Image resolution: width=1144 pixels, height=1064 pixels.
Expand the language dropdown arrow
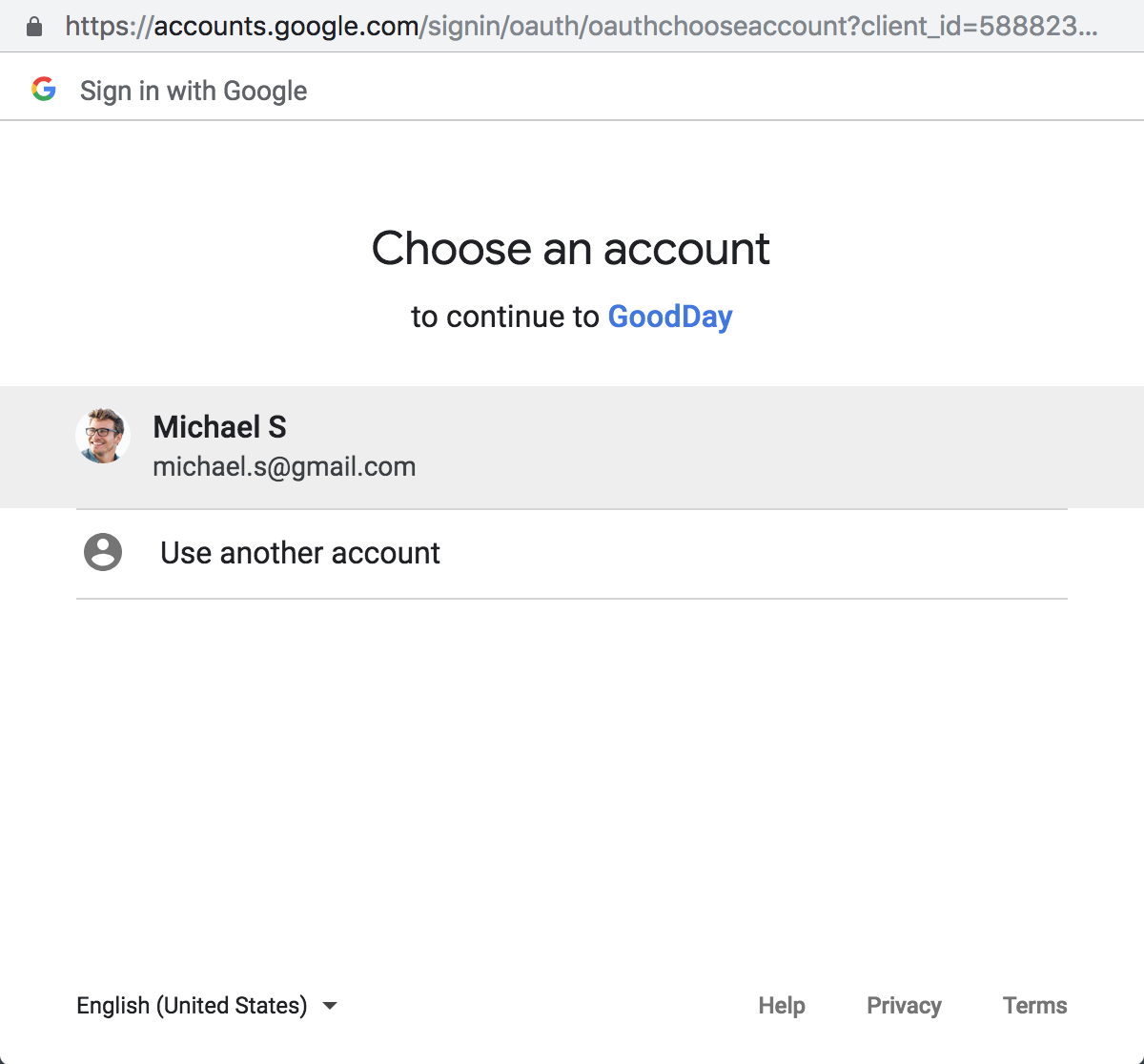tap(330, 1006)
